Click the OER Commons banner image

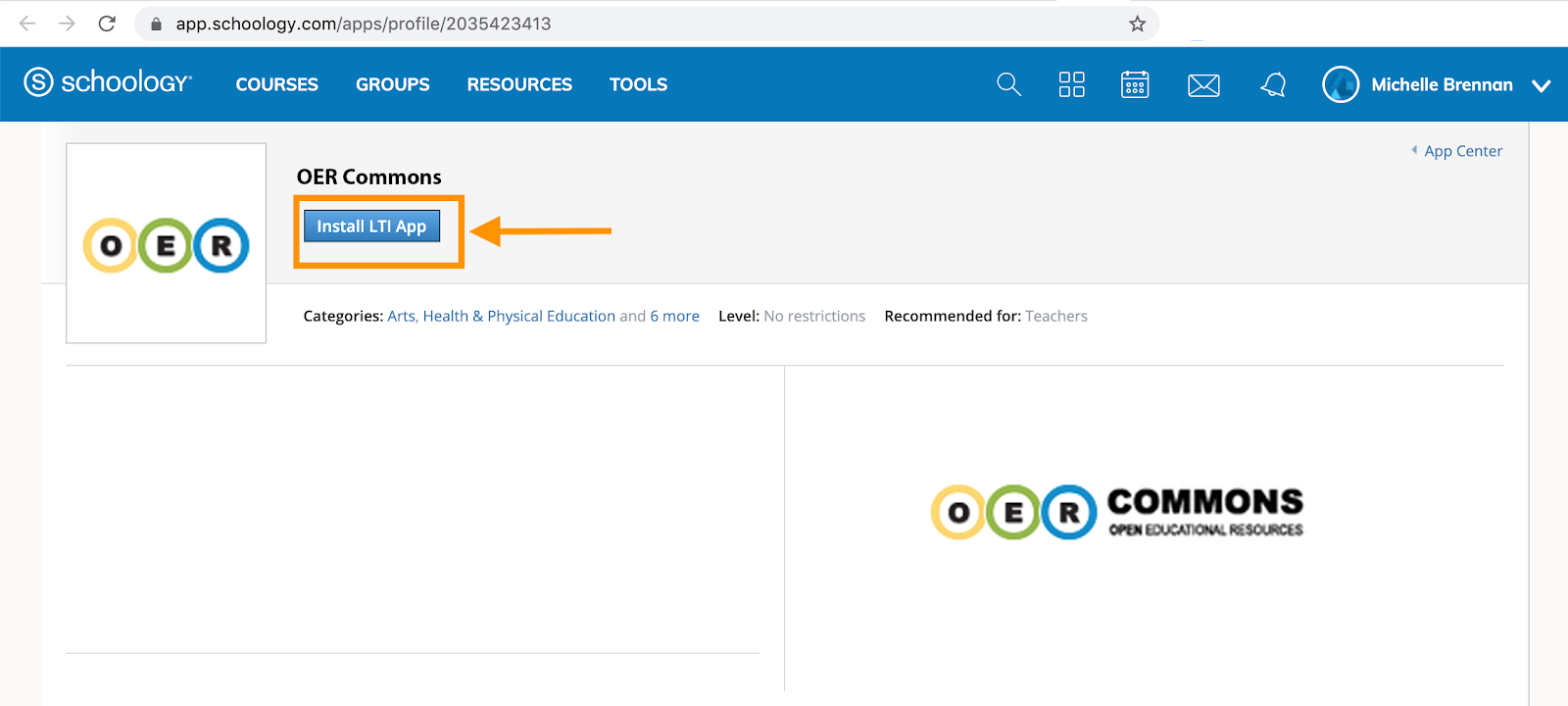pos(1117,512)
